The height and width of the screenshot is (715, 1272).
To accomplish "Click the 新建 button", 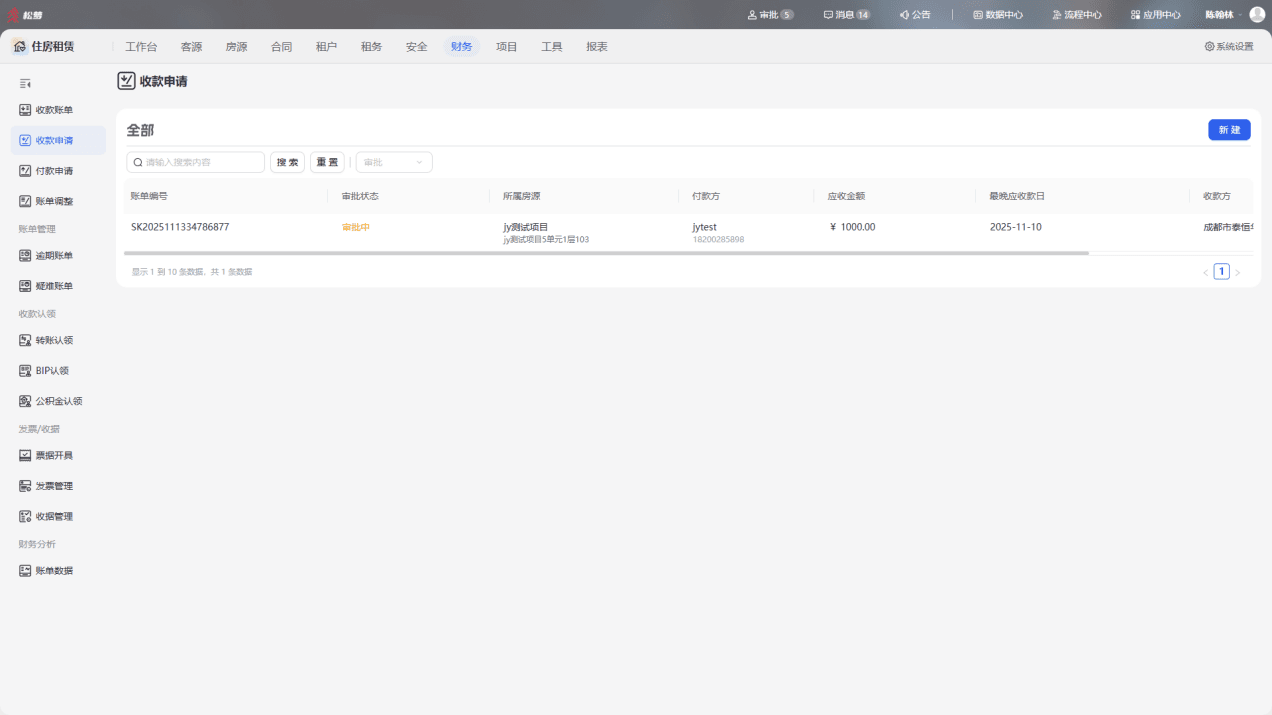I will click(1229, 130).
